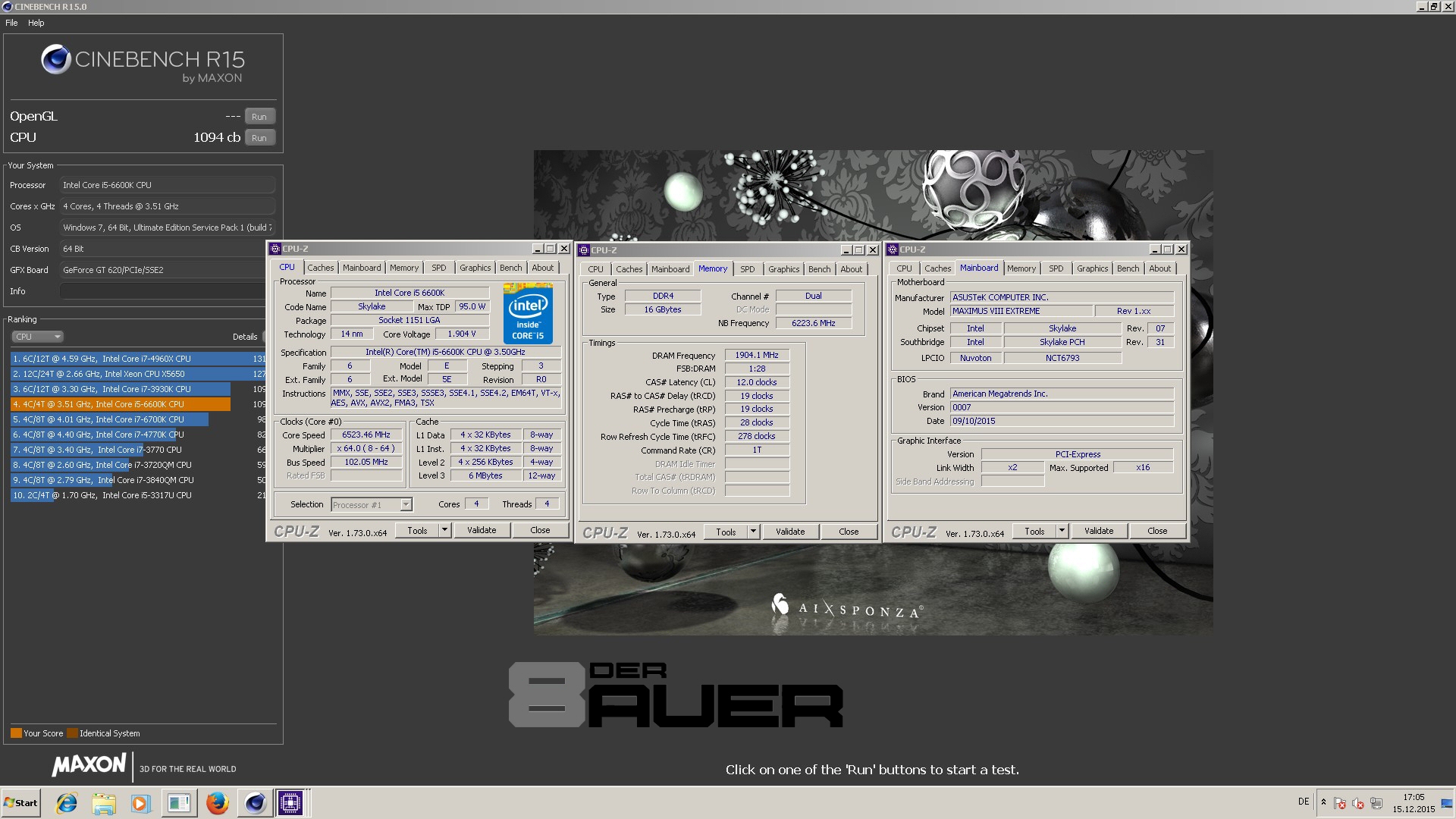This screenshot has width=1456, height=819.
Task: Click the Firefox taskbar icon
Action: [x=218, y=802]
